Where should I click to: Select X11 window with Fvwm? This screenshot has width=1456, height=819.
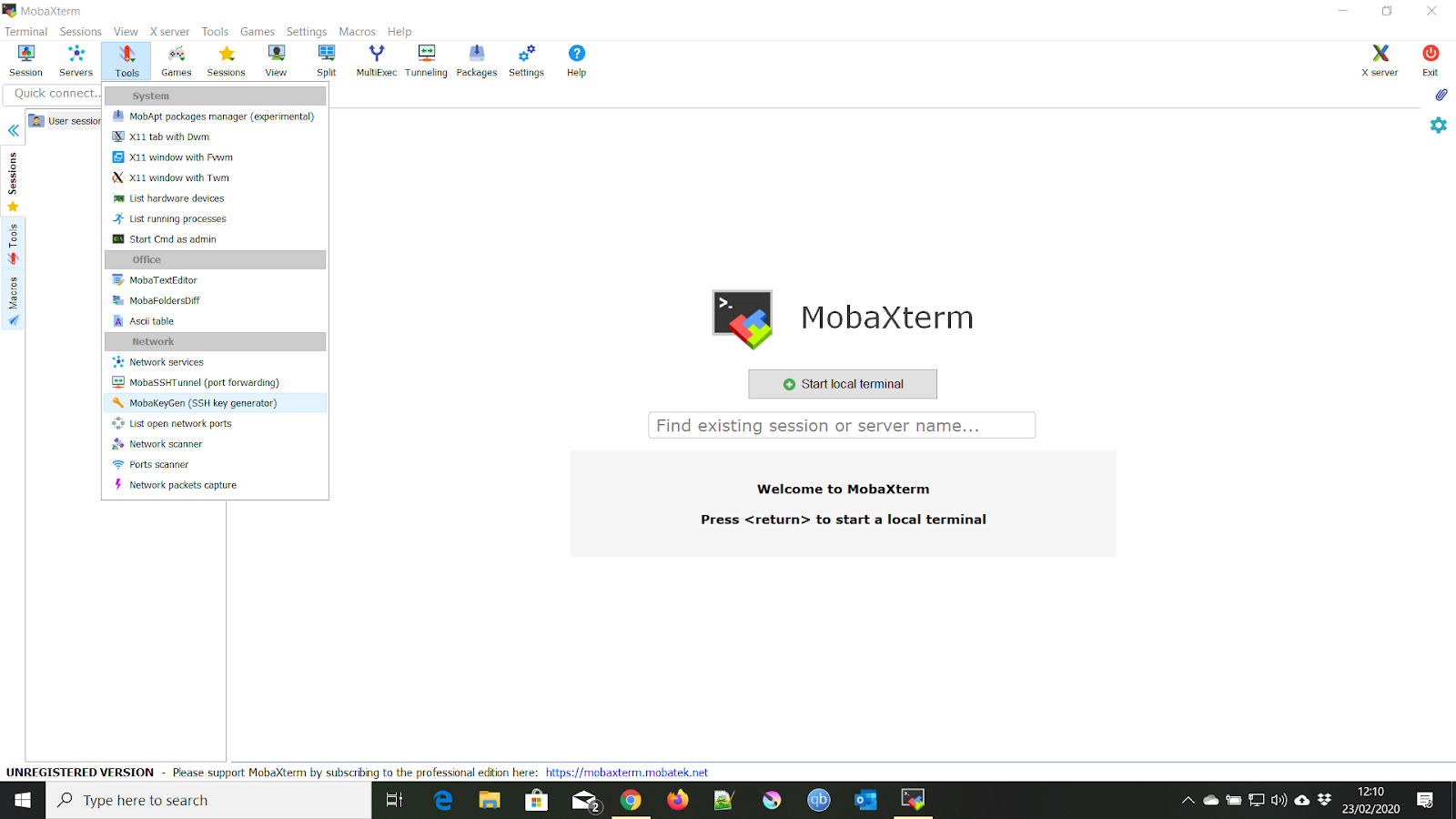tap(216, 157)
